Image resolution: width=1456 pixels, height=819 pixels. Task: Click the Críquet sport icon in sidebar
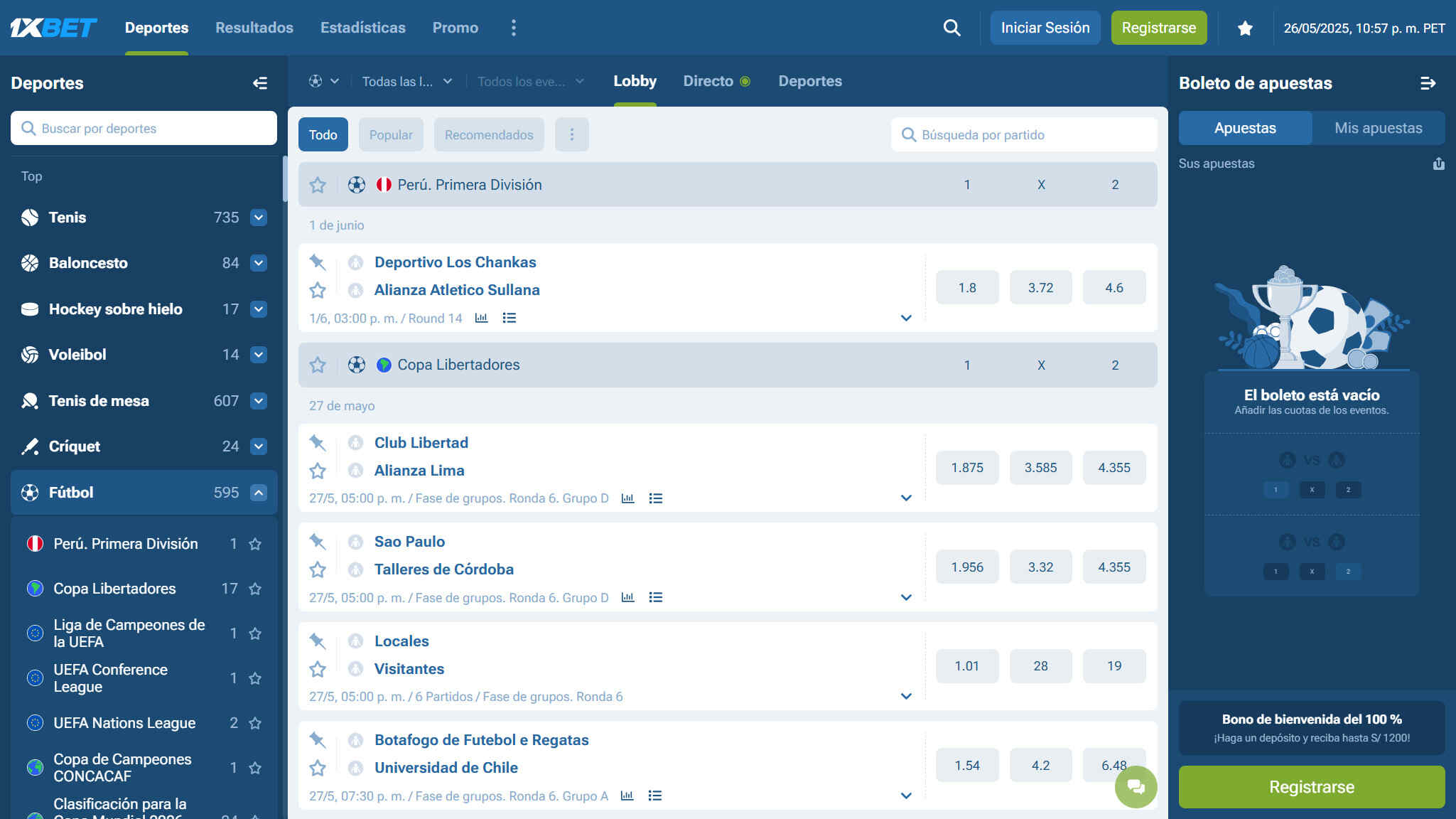point(30,446)
